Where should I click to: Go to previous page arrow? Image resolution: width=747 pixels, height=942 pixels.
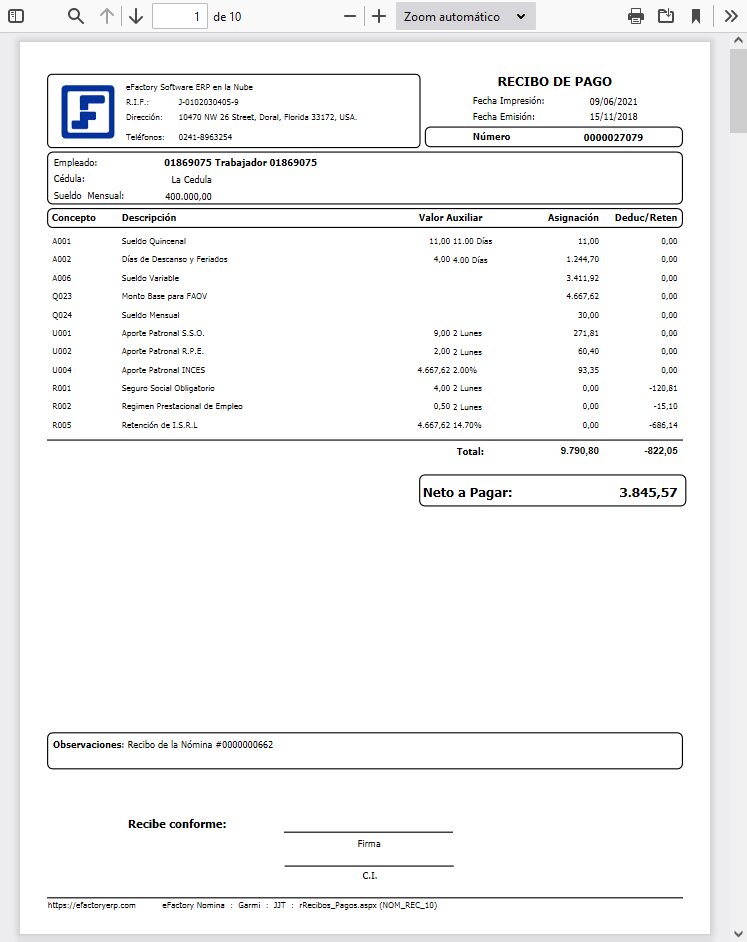point(107,16)
